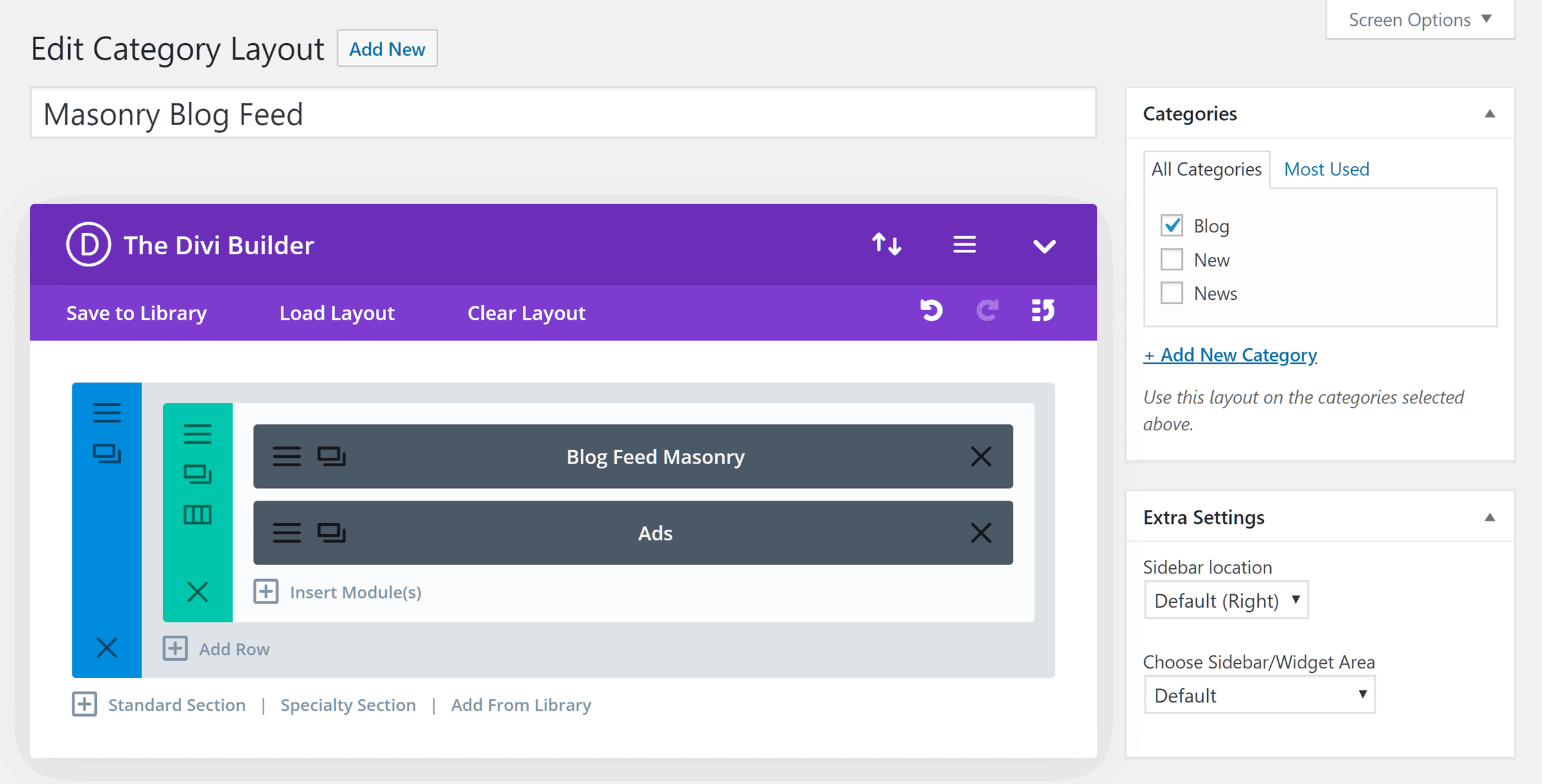Toggle the Blog category checkbox
Viewport: 1542px width, 784px height.
pyautogui.click(x=1172, y=225)
